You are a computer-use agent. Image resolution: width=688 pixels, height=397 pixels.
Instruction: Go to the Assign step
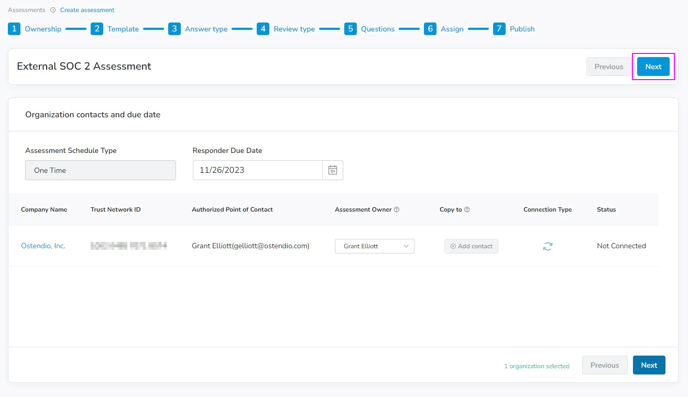pos(452,29)
